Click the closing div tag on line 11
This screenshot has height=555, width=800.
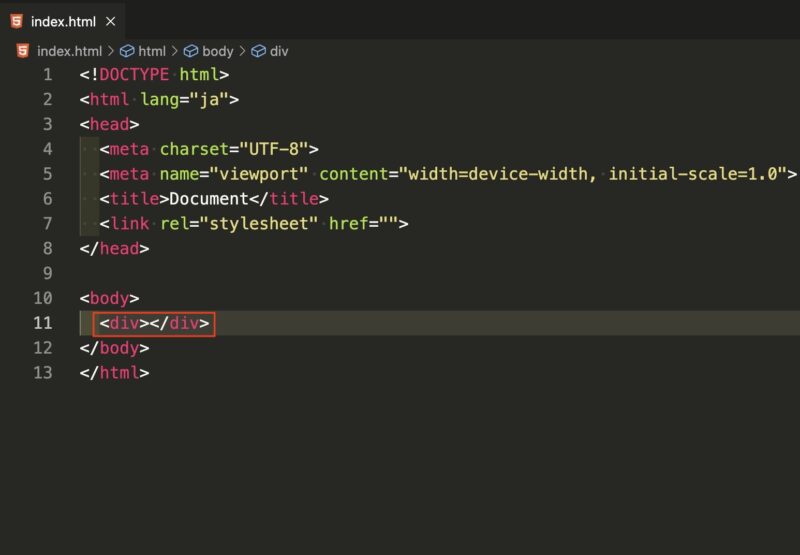pos(180,323)
